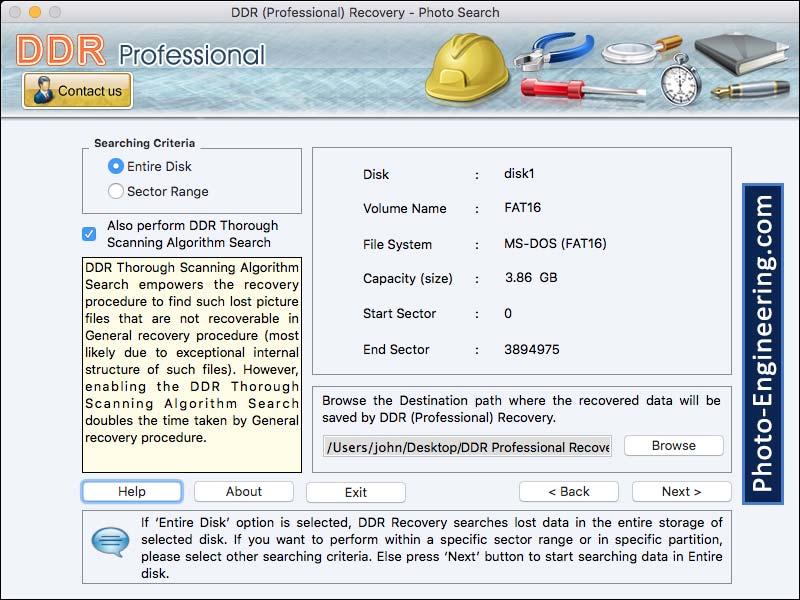Open the magnifying glass search icon
The image size is (800, 600).
625,52
